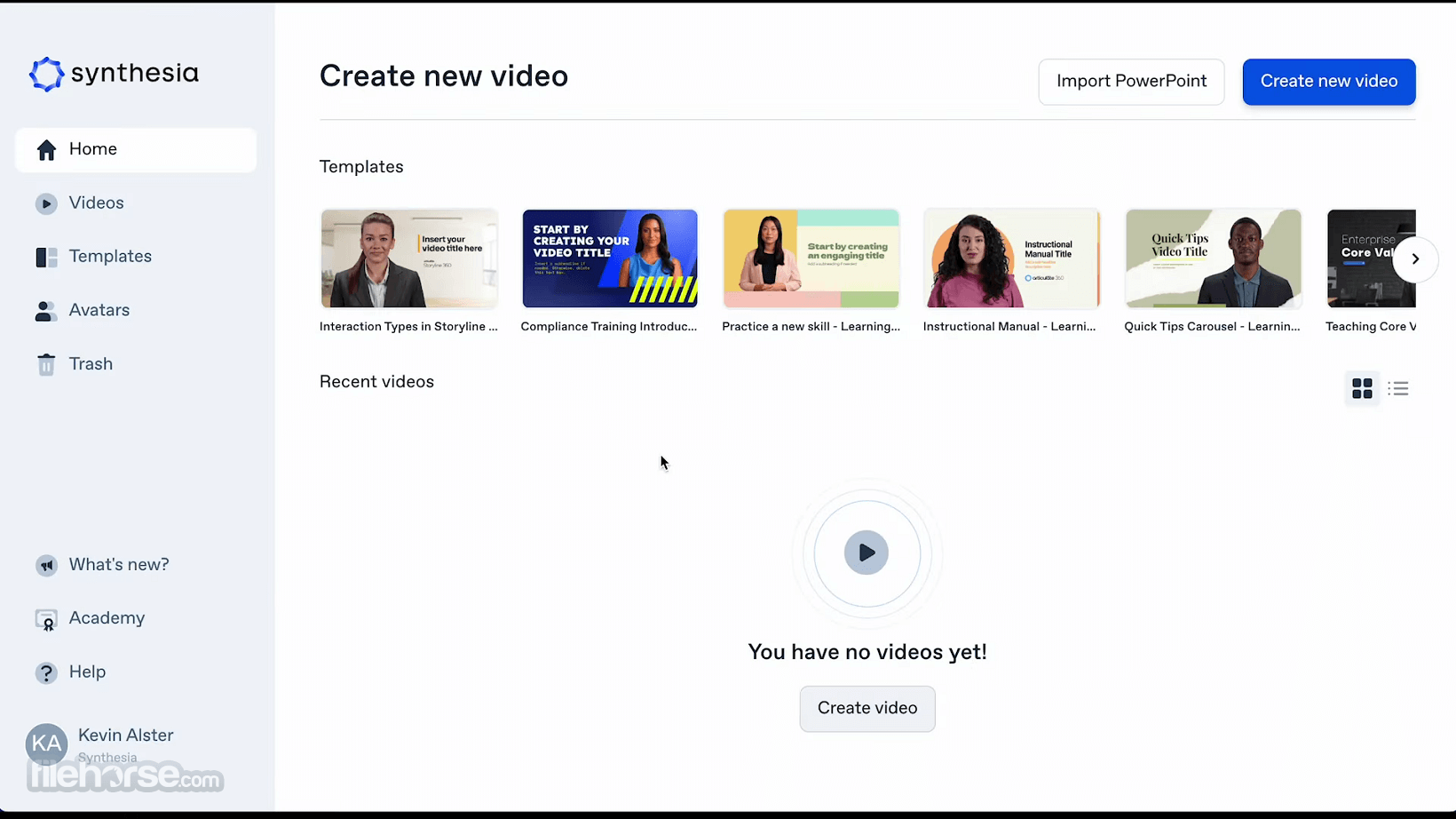Select Quick Tips Carousel template thumbnail
Image resolution: width=1456 pixels, height=819 pixels.
pos(1214,258)
